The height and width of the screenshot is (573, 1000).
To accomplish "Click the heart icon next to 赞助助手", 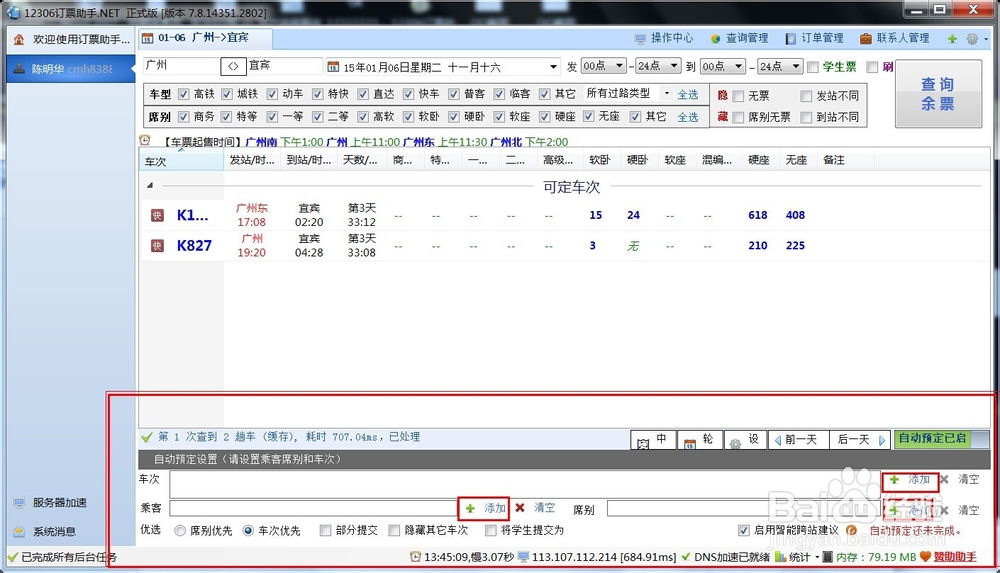I will click(x=925, y=557).
